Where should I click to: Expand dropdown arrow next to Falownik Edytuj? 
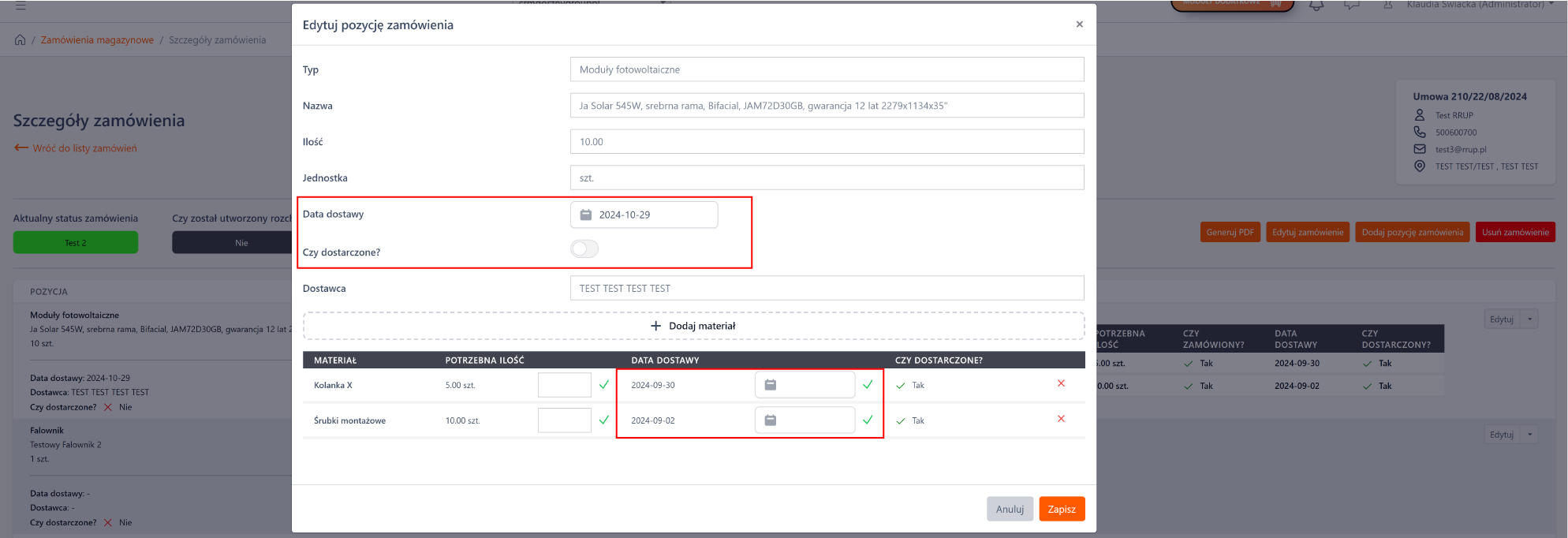[x=1529, y=435]
